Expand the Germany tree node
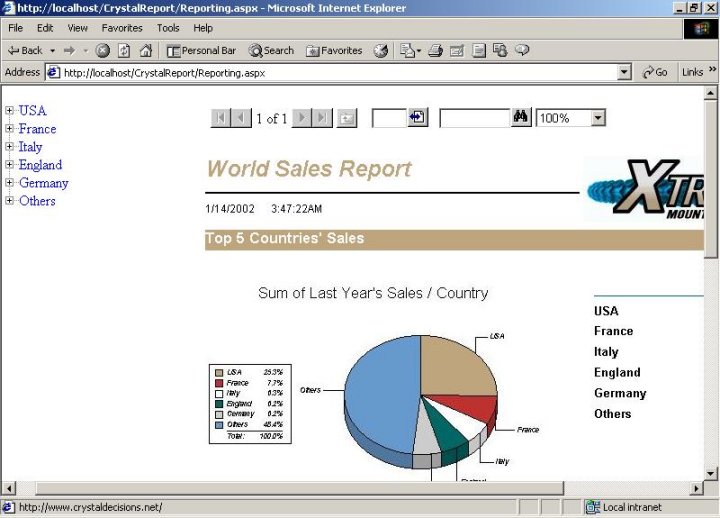 pyautogui.click(x=10, y=183)
